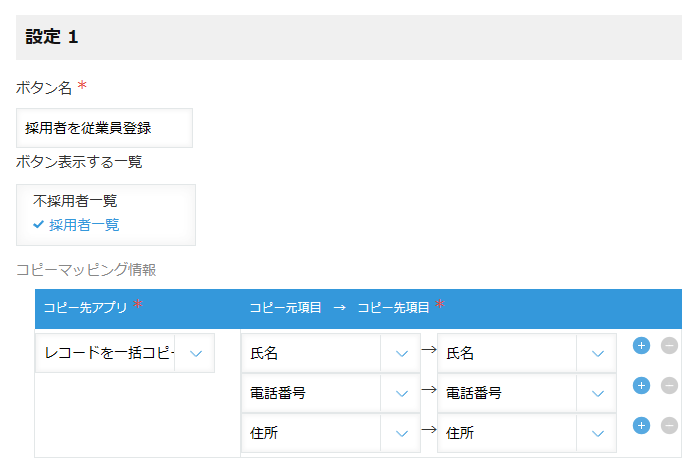682x474 pixels.
Task: Add a row after the 住所 mapping
Action: pos(641,426)
